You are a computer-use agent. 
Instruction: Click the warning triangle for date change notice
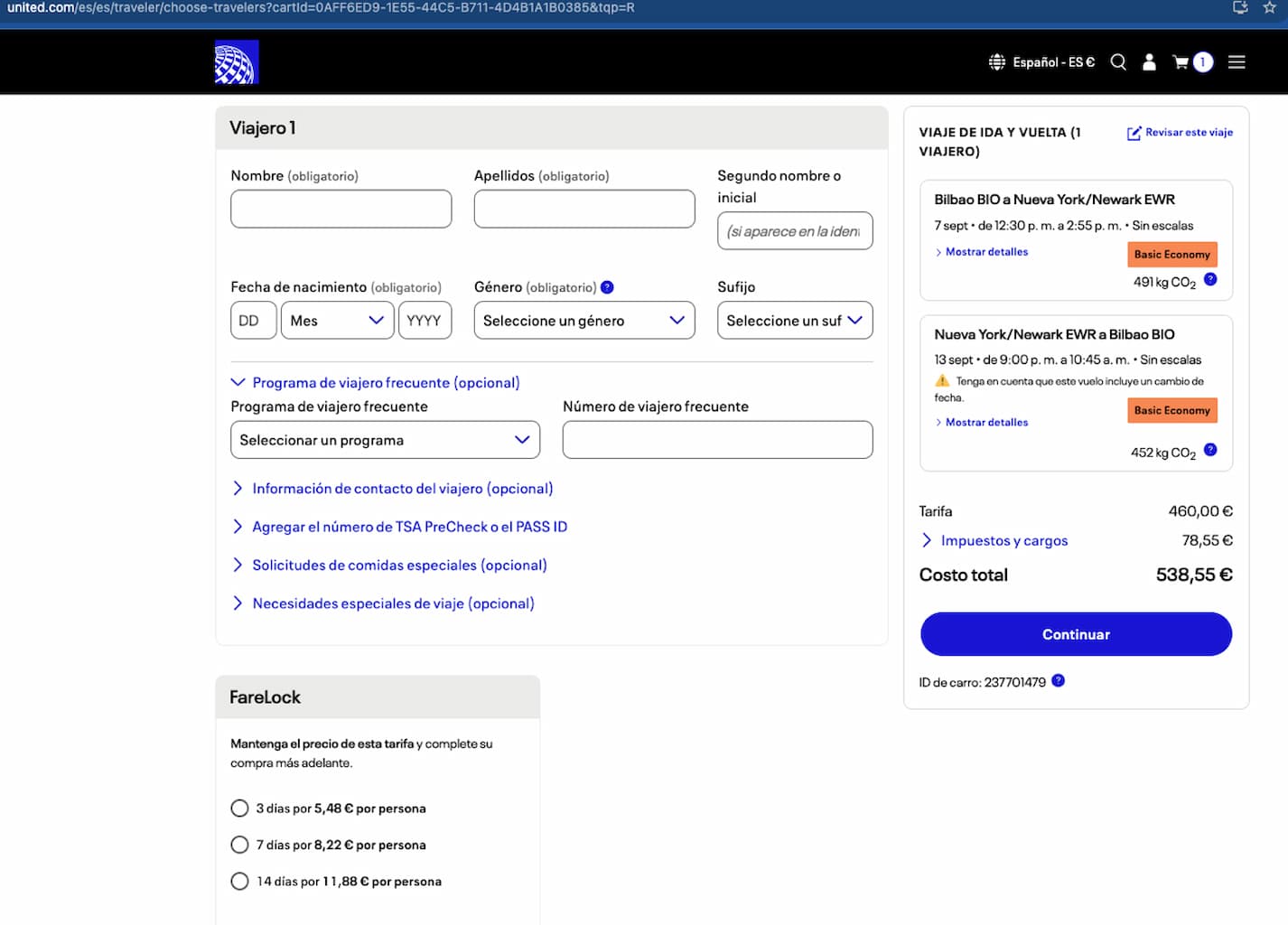tap(942, 381)
